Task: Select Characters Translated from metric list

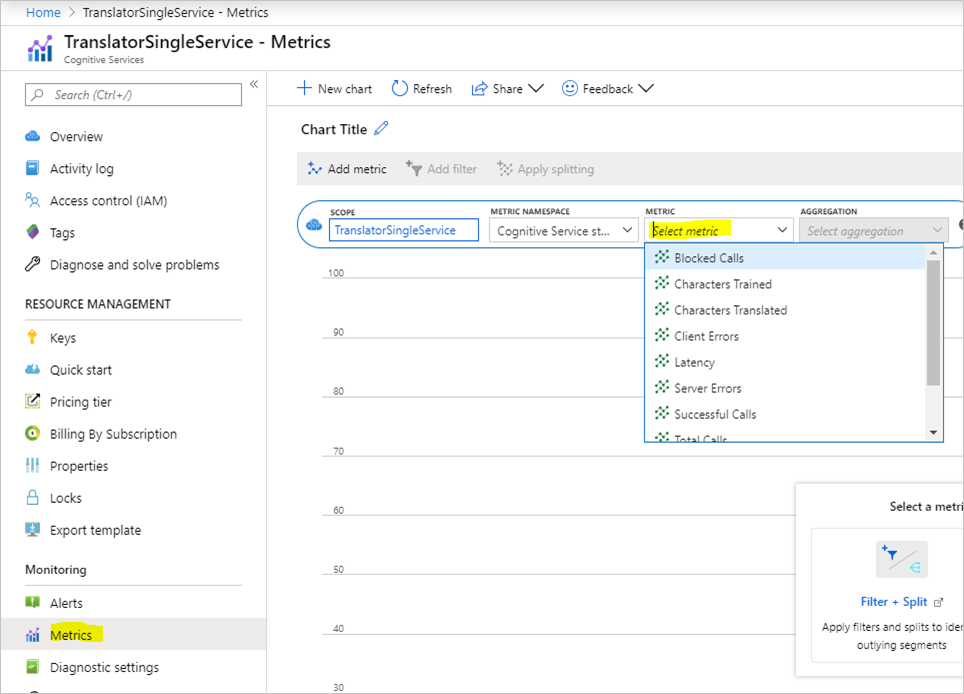Action: click(730, 310)
